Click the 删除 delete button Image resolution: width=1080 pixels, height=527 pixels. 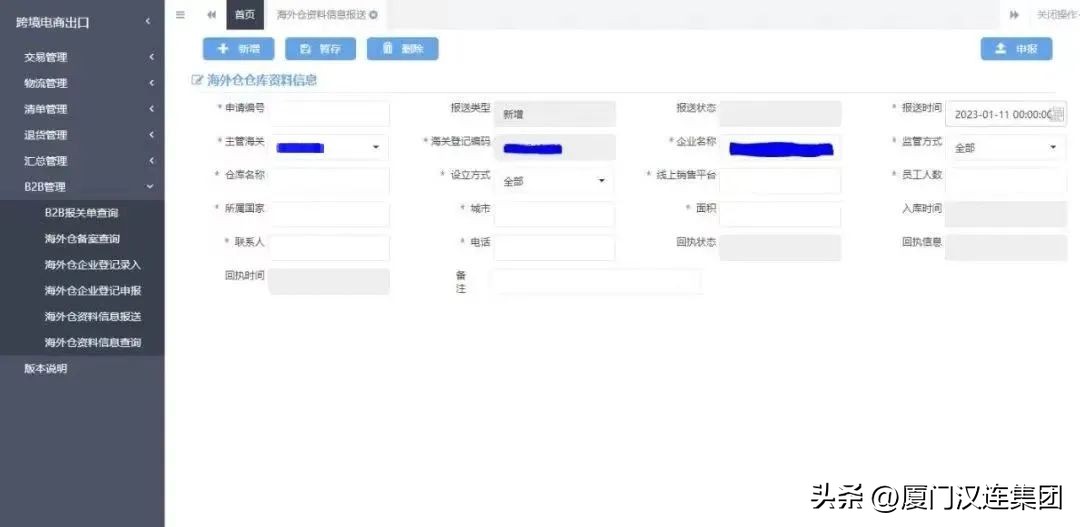[402, 49]
